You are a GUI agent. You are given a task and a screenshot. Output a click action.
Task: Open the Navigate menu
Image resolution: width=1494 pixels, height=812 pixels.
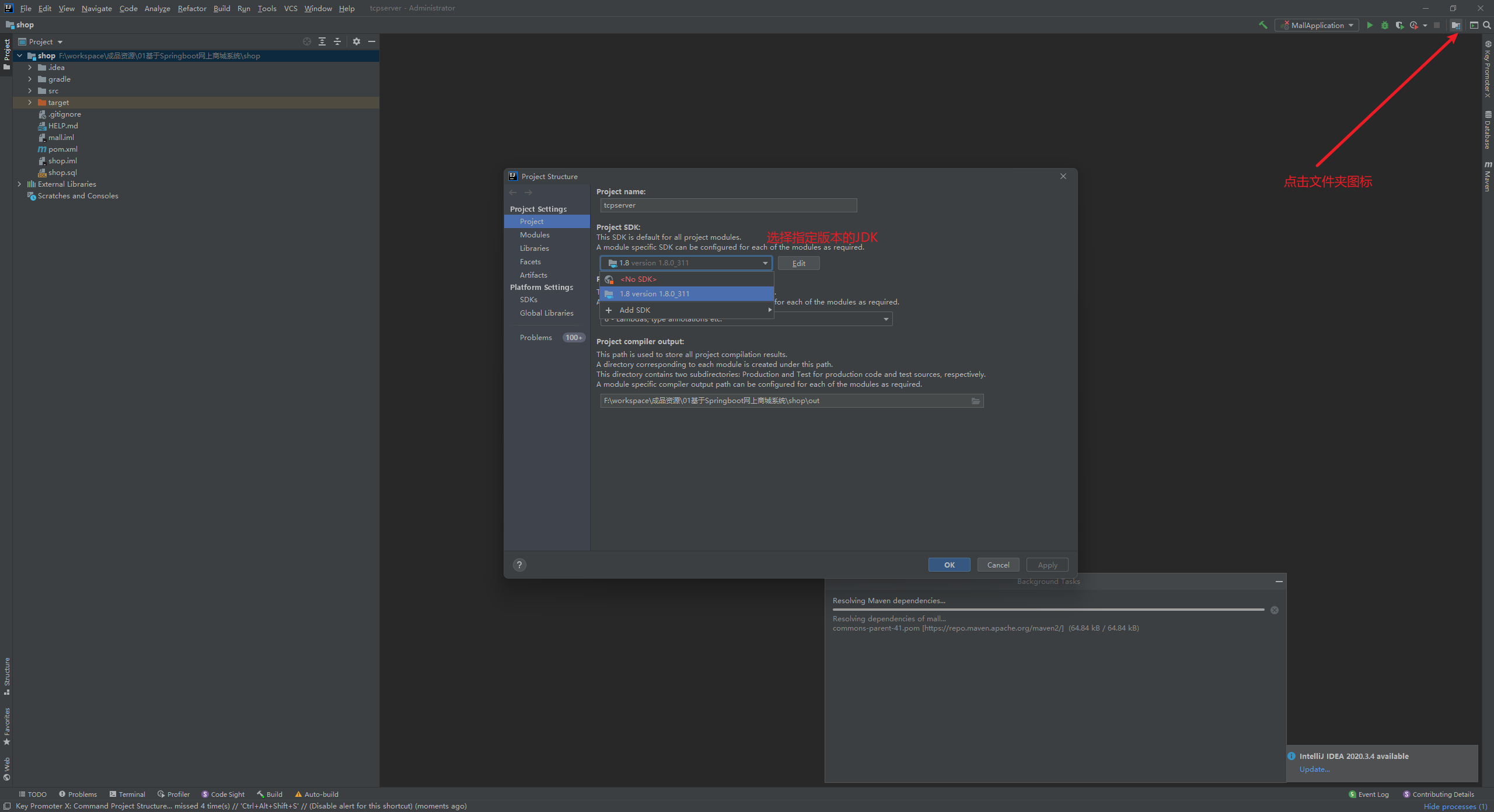point(97,8)
